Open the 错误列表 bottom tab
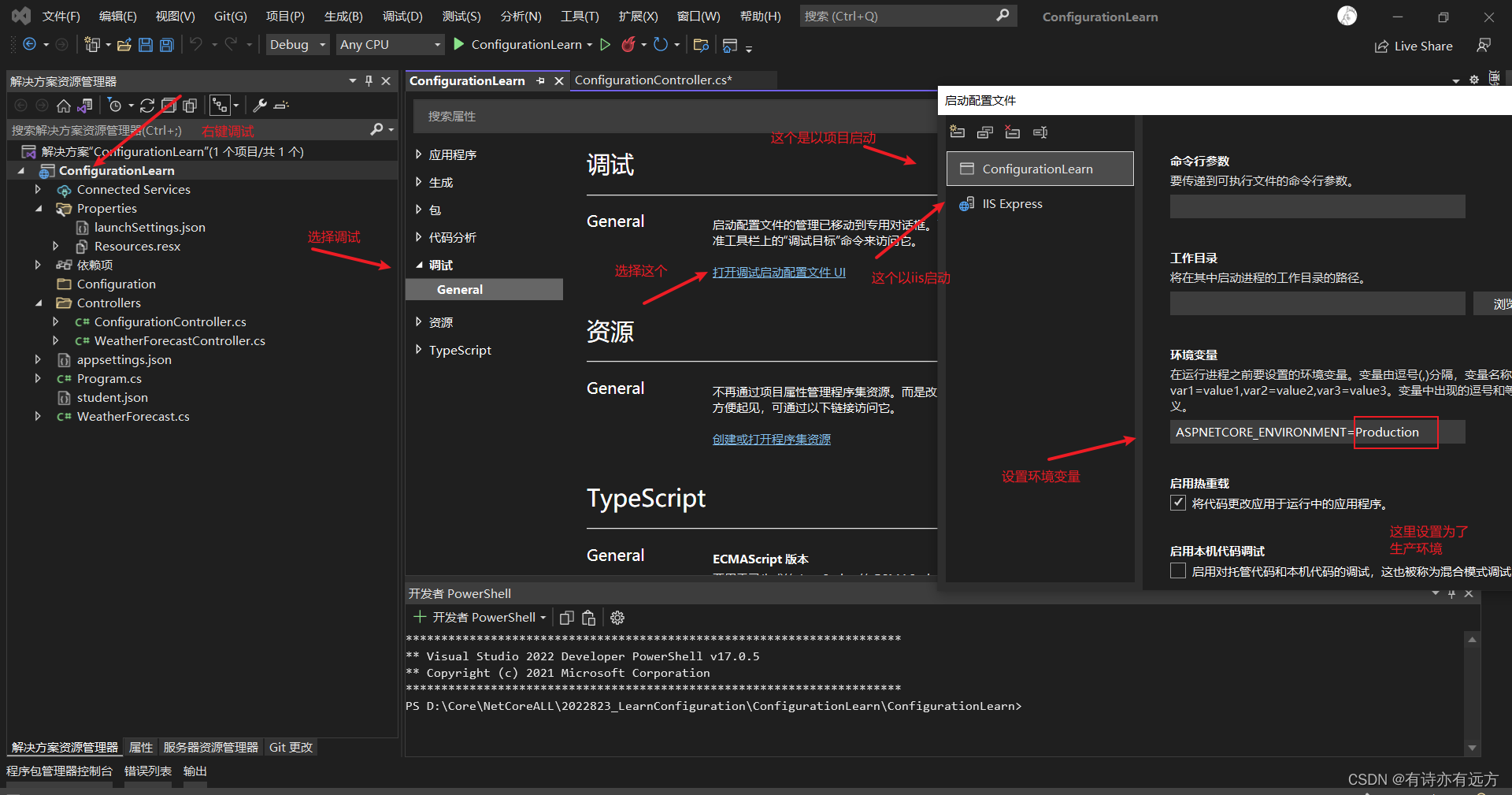The width and height of the screenshot is (1512, 795). (148, 771)
